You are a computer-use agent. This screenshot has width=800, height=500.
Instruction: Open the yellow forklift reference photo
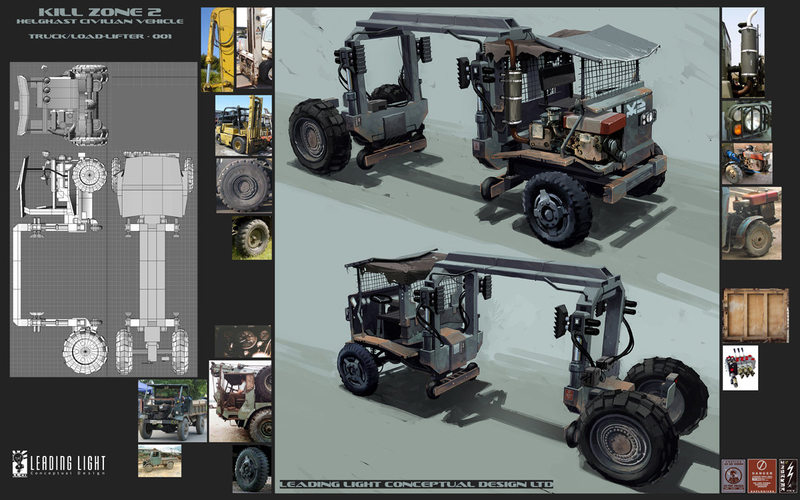243,125
